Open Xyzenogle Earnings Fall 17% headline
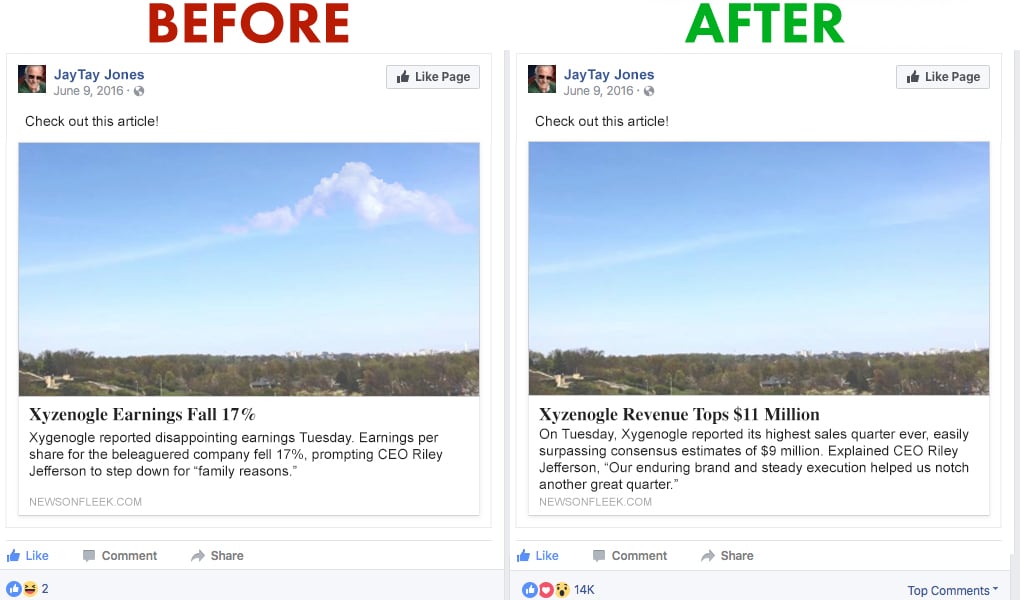 click(142, 415)
